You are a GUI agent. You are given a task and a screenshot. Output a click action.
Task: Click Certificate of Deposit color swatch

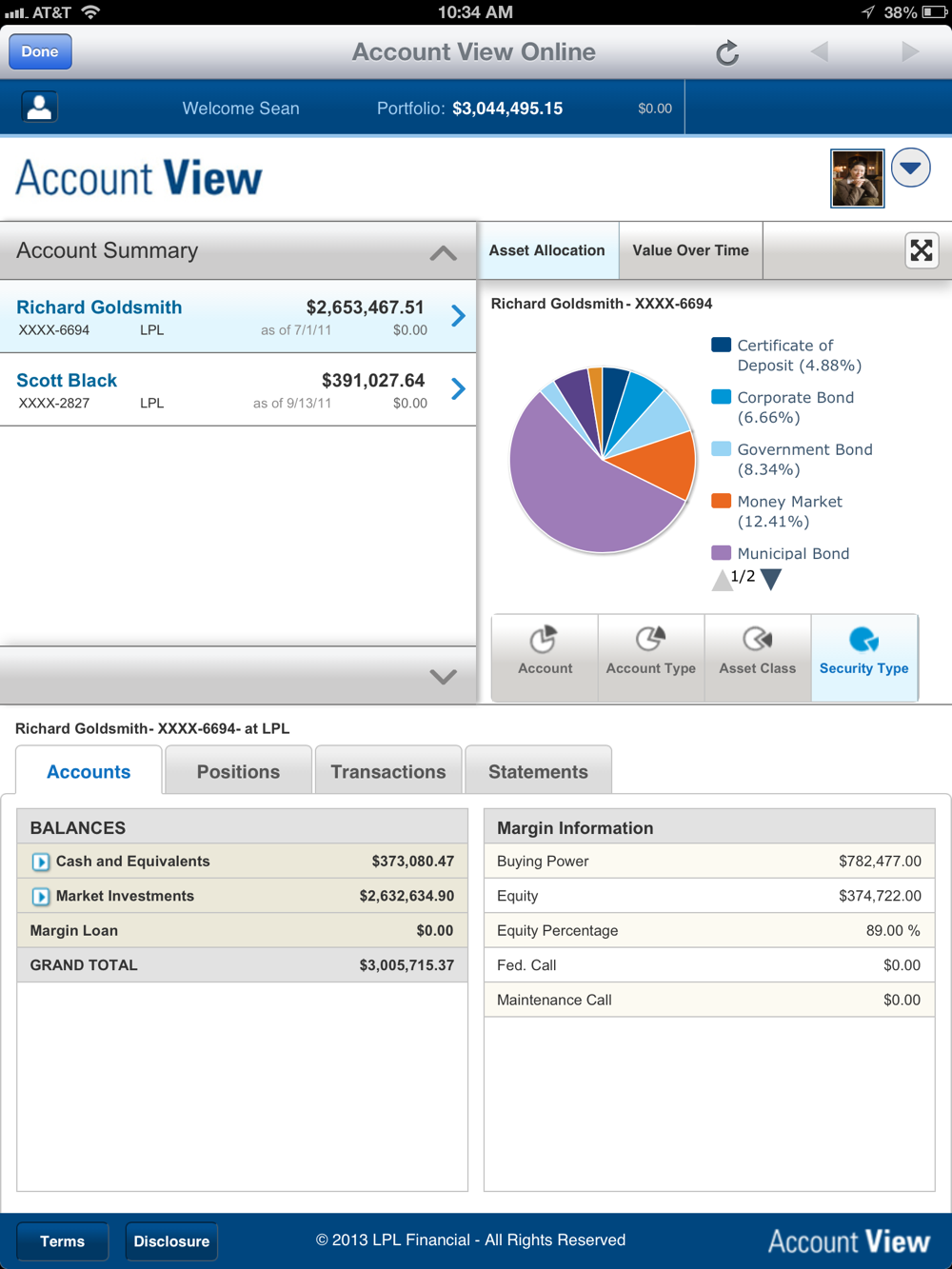tap(722, 345)
